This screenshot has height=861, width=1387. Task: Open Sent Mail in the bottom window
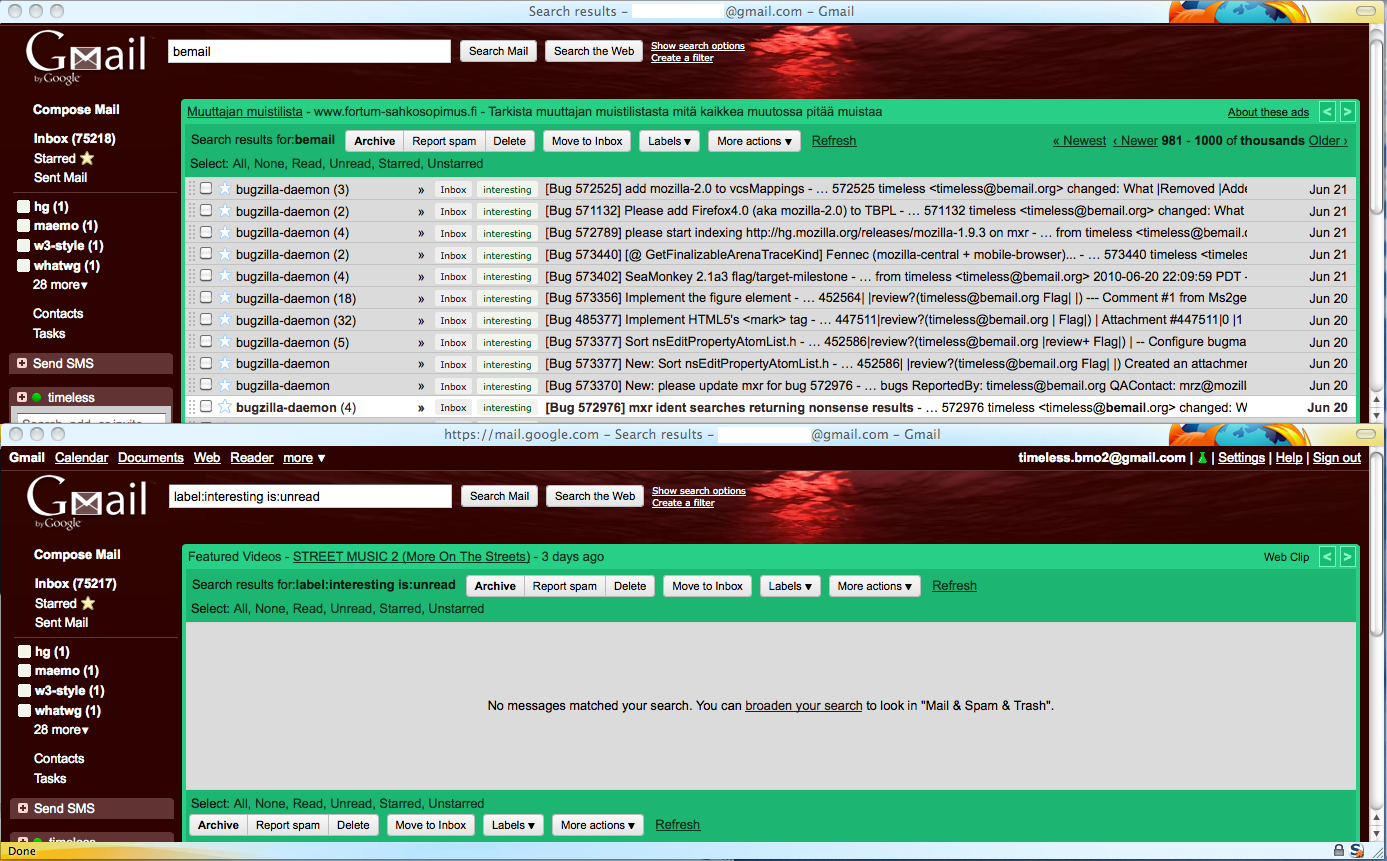[x=62, y=622]
